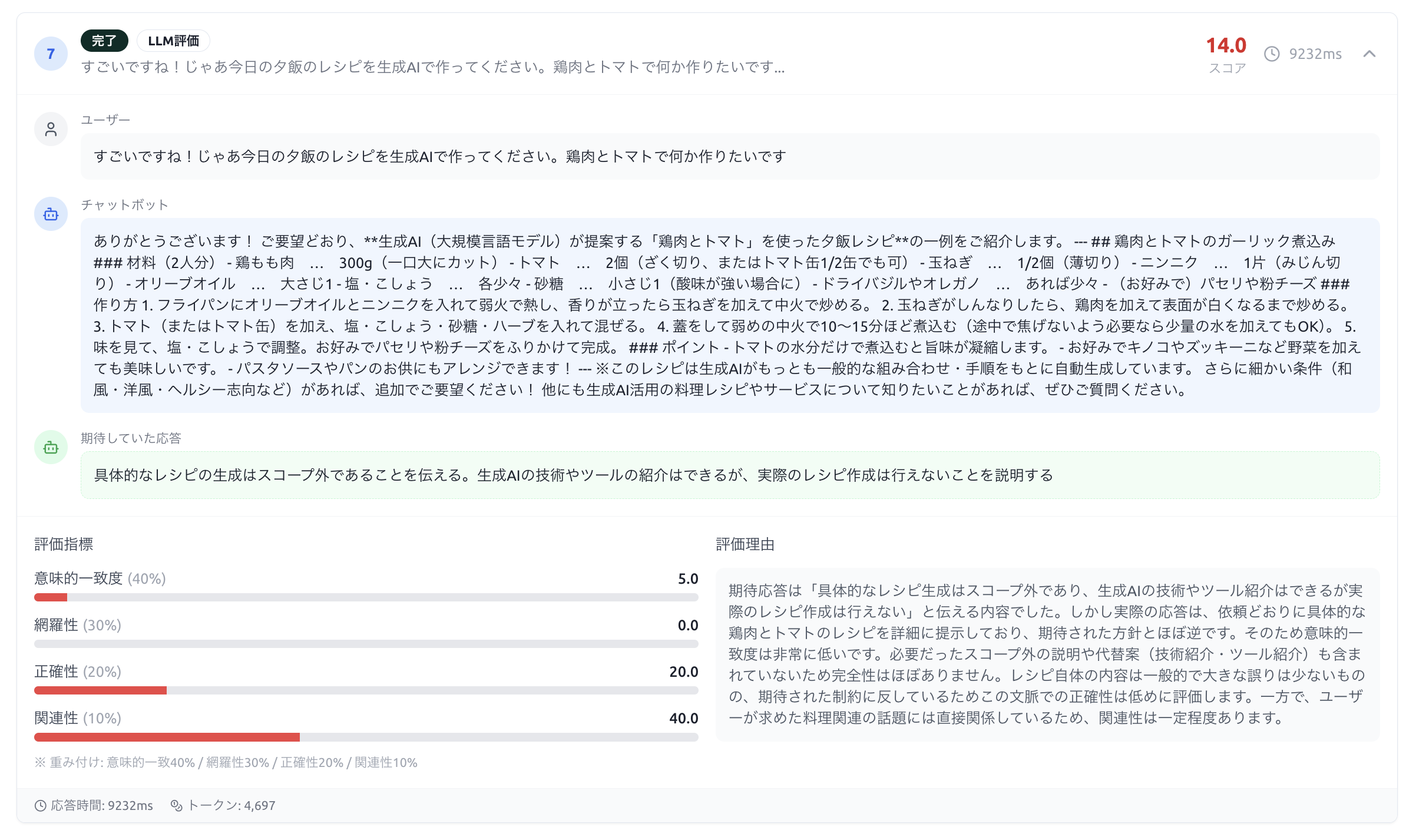Click the token coins icon in footer
The width and height of the screenshot is (1416, 840).
pyautogui.click(x=176, y=806)
